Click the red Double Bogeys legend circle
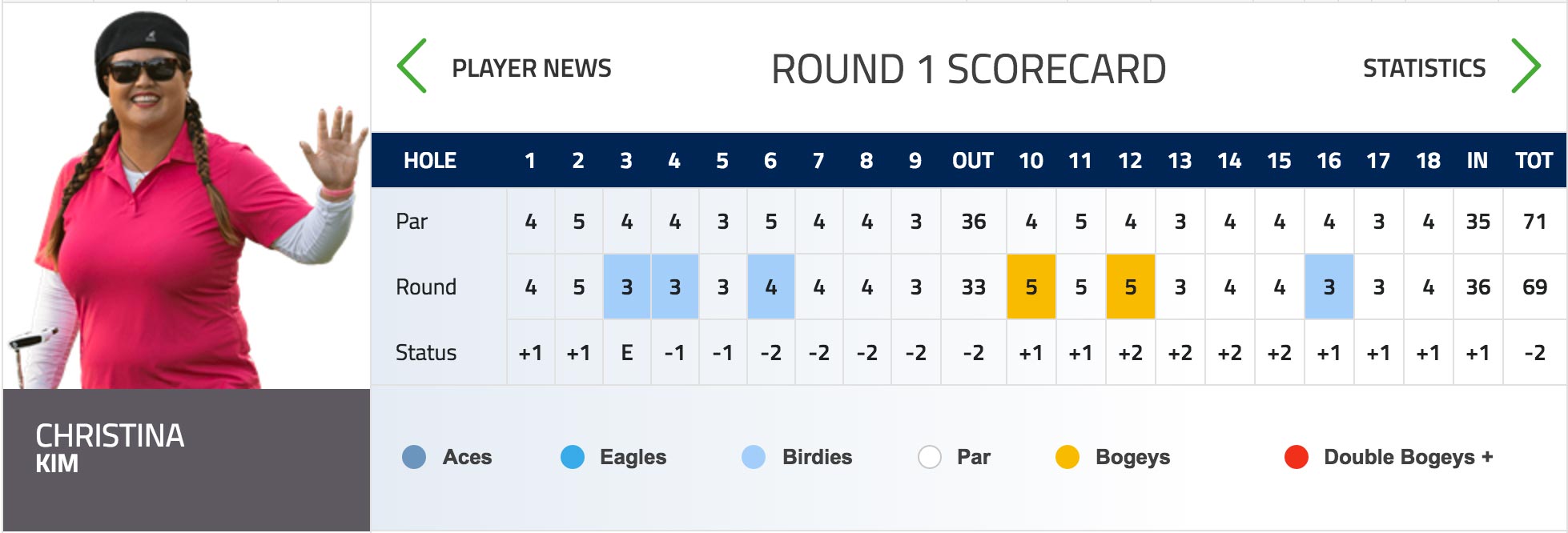Viewport: 1568px width, 533px height. [x=1297, y=457]
